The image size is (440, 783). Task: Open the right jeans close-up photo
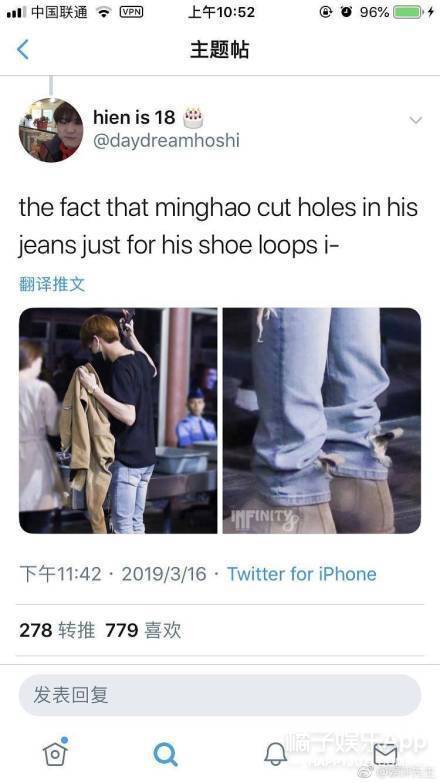coord(322,420)
